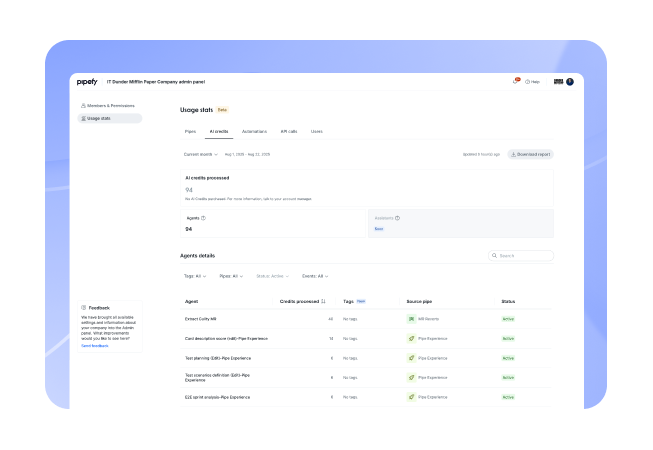Click the info icon next to Assistants

(397, 218)
